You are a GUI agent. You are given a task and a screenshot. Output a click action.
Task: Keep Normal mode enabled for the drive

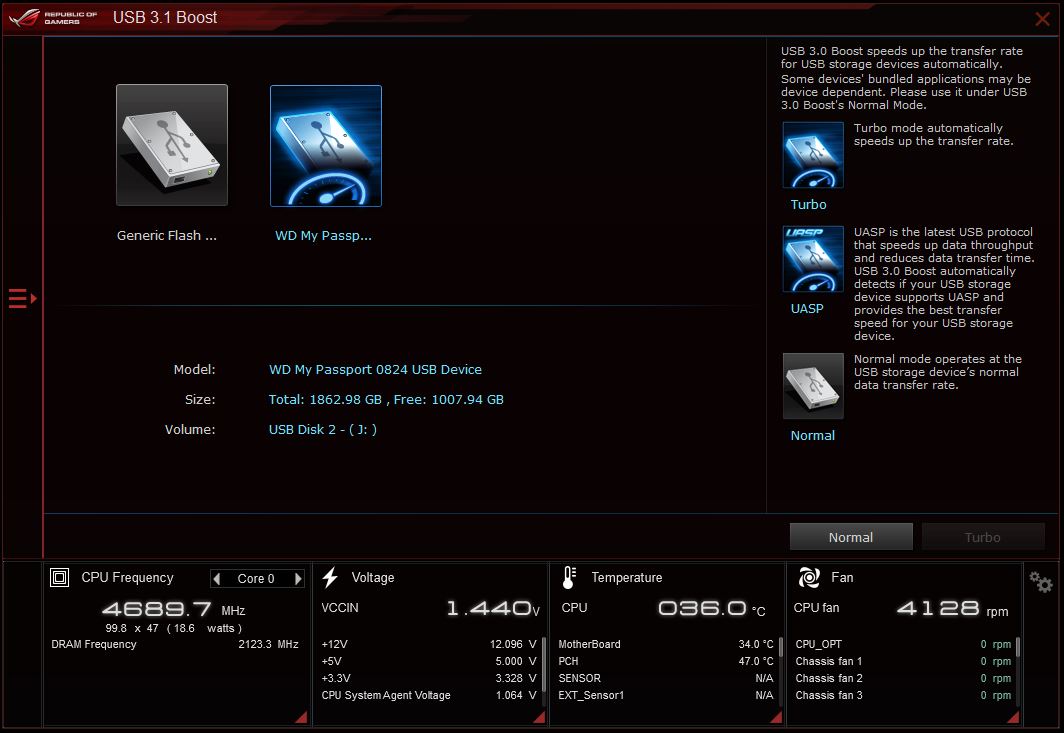point(851,536)
